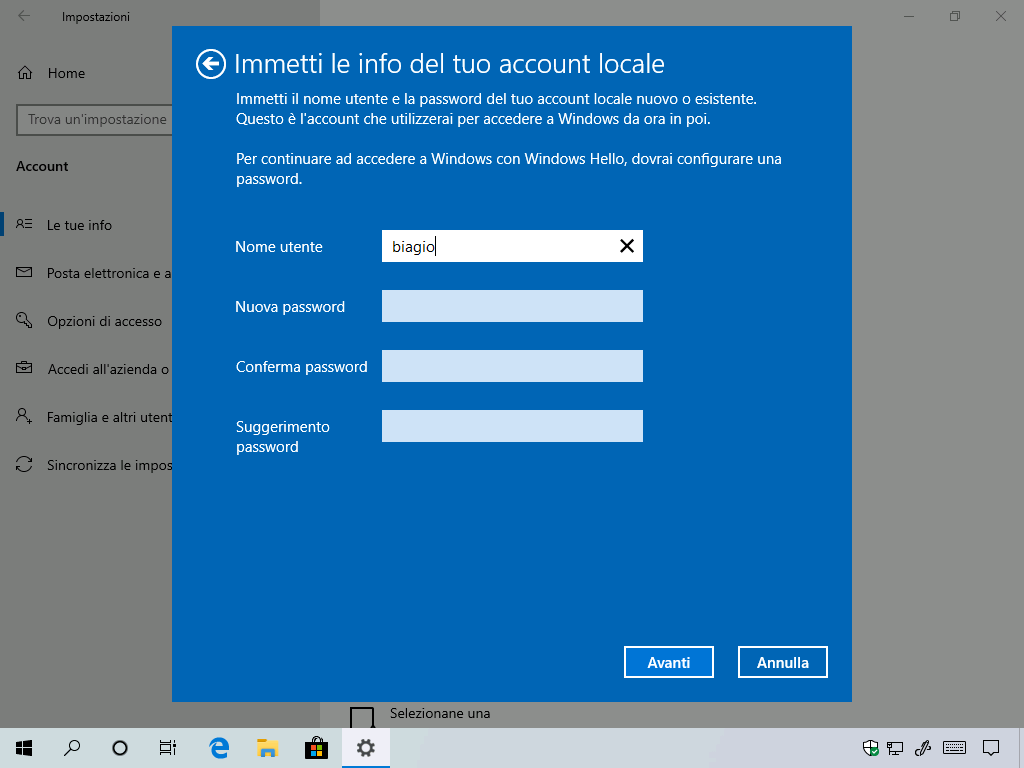The width and height of the screenshot is (1024, 768).
Task: Open Windows Security tray icon
Action: pos(871,747)
